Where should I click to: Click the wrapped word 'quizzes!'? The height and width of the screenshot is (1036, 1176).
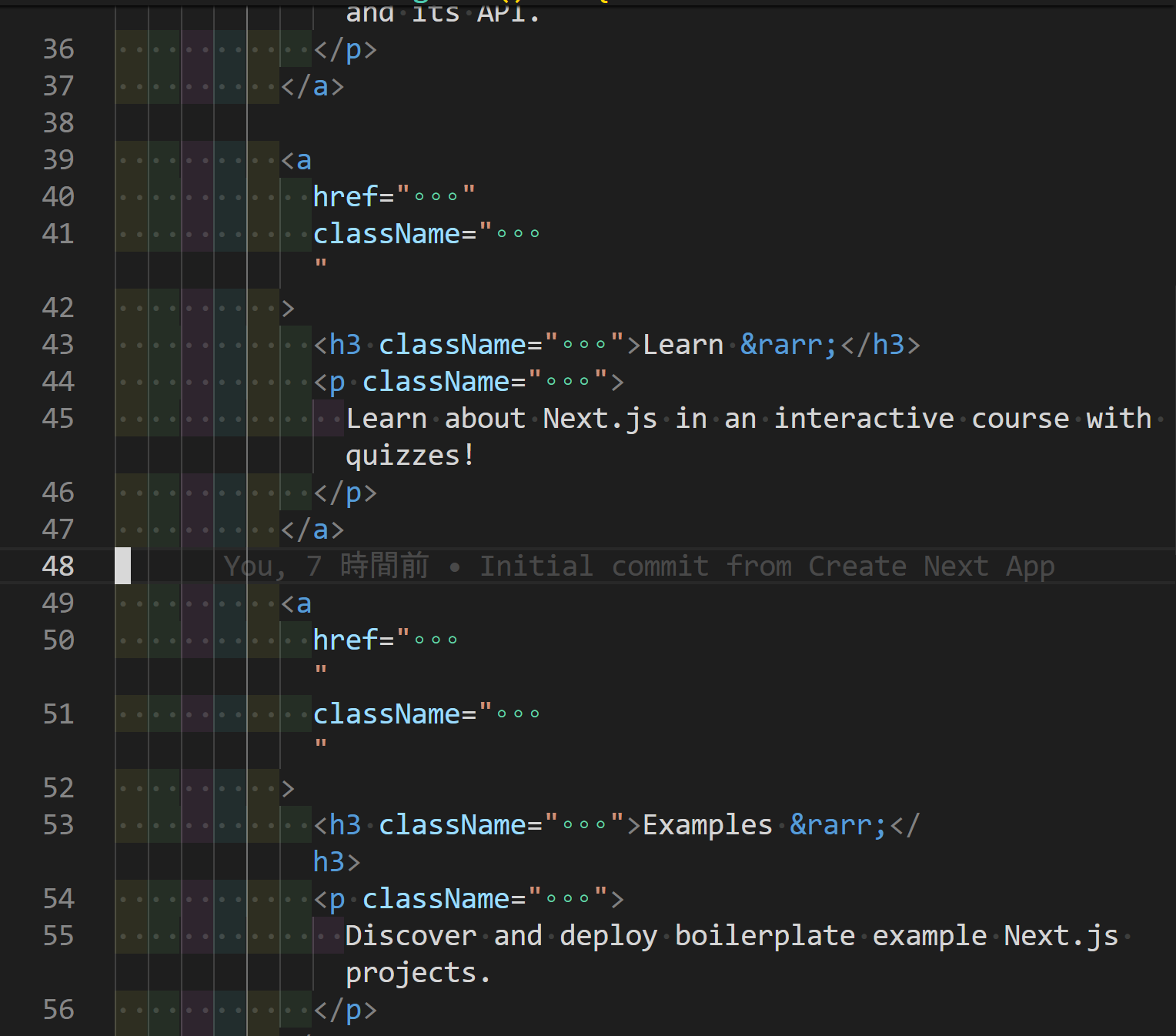click(409, 456)
